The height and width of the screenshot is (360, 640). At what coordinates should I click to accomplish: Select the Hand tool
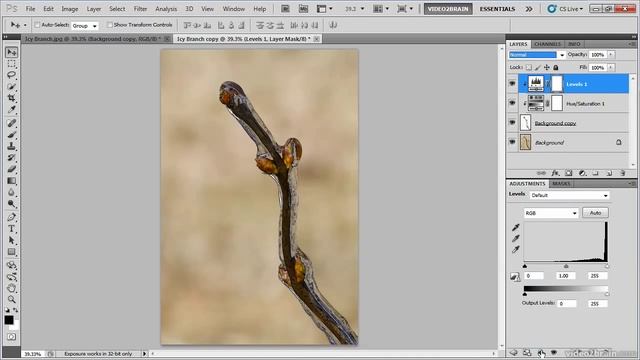(x=11, y=288)
